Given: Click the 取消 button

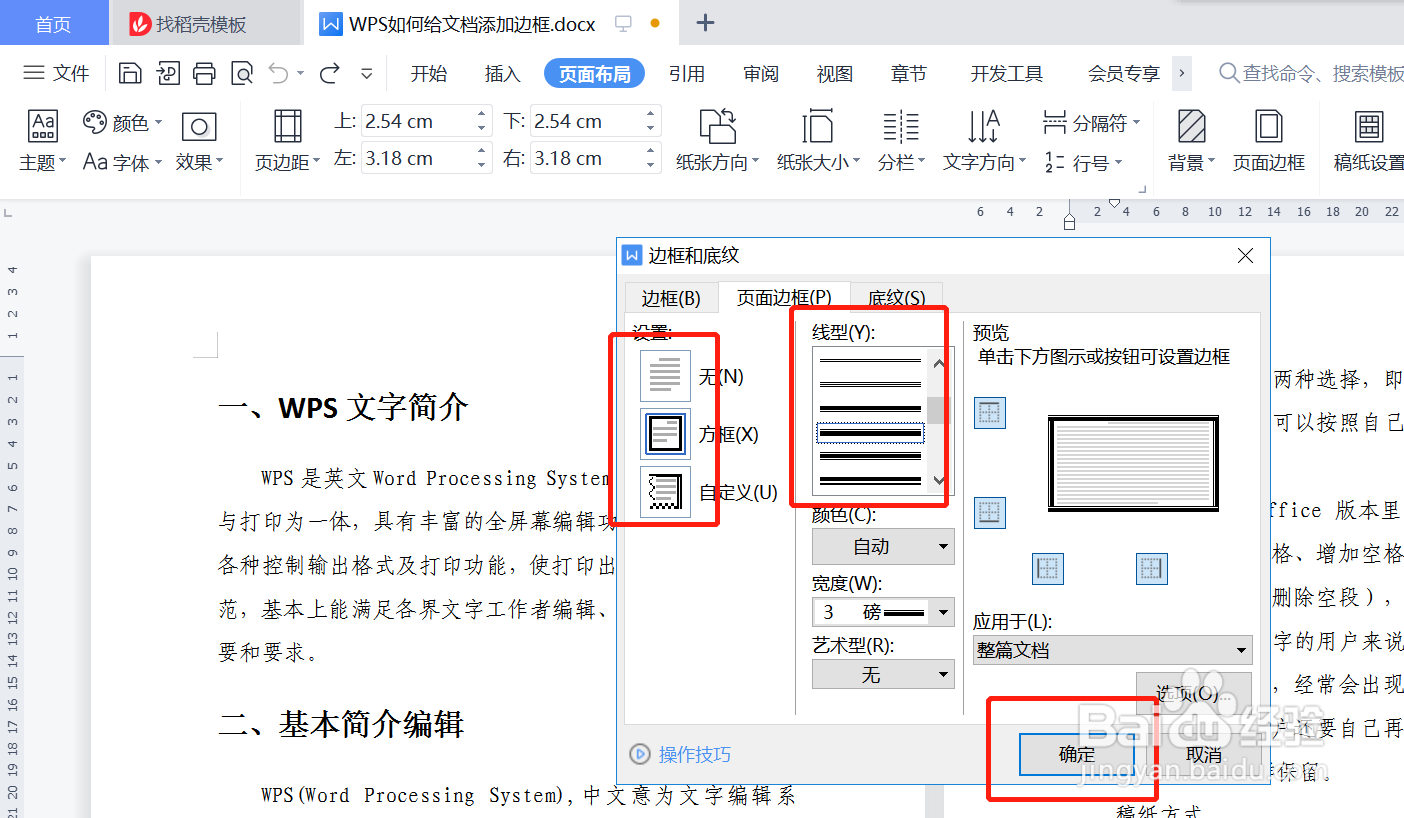Looking at the screenshot, I should [x=1204, y=755].
